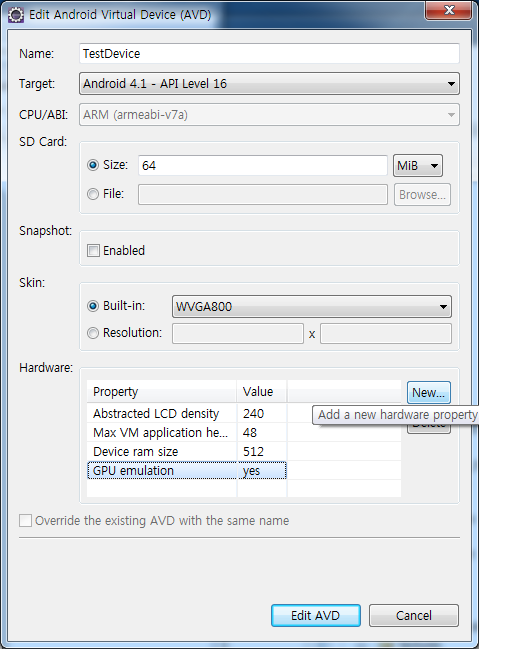Screen dimensions: 512x649
Task: Open the WVGA800 skin dropdown
Action: (x=312, y=307)
